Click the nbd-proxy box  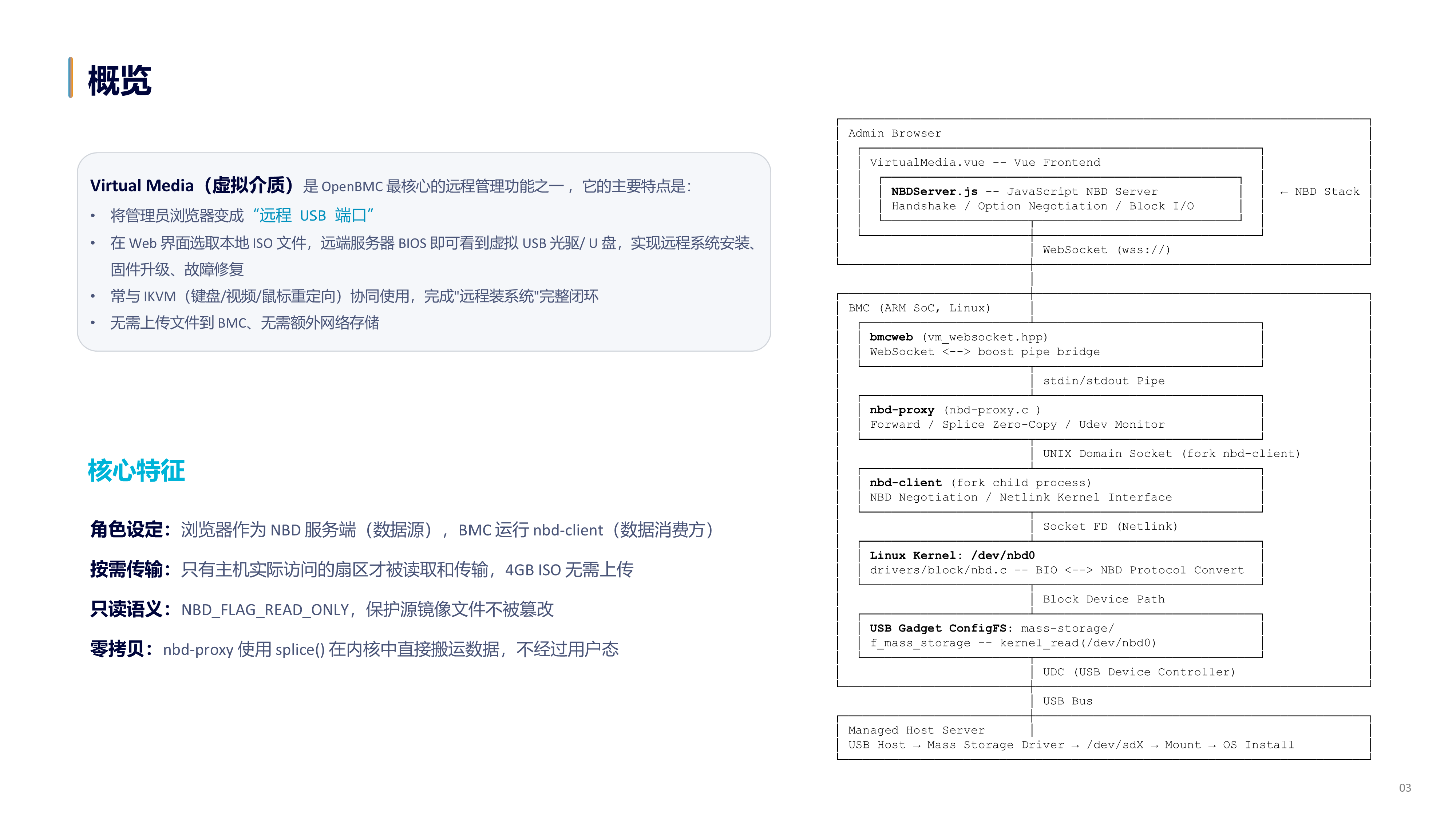1060,417
